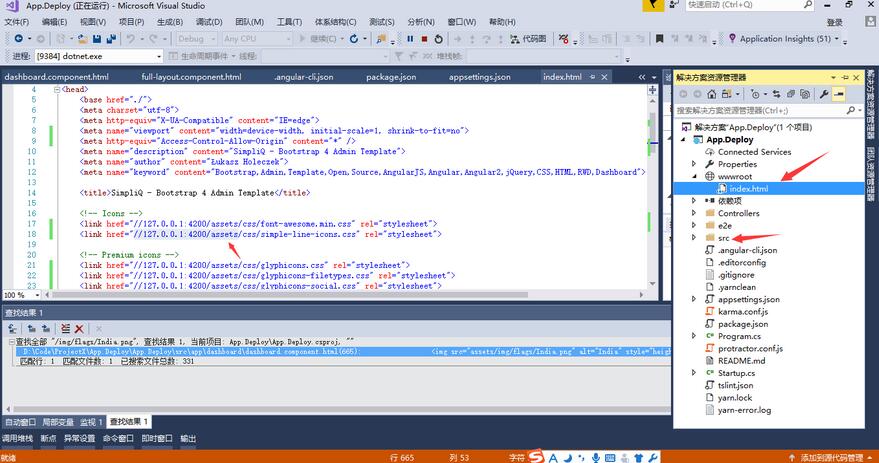Click the Collapse All icon in Solution Explorer

point(789,93)
